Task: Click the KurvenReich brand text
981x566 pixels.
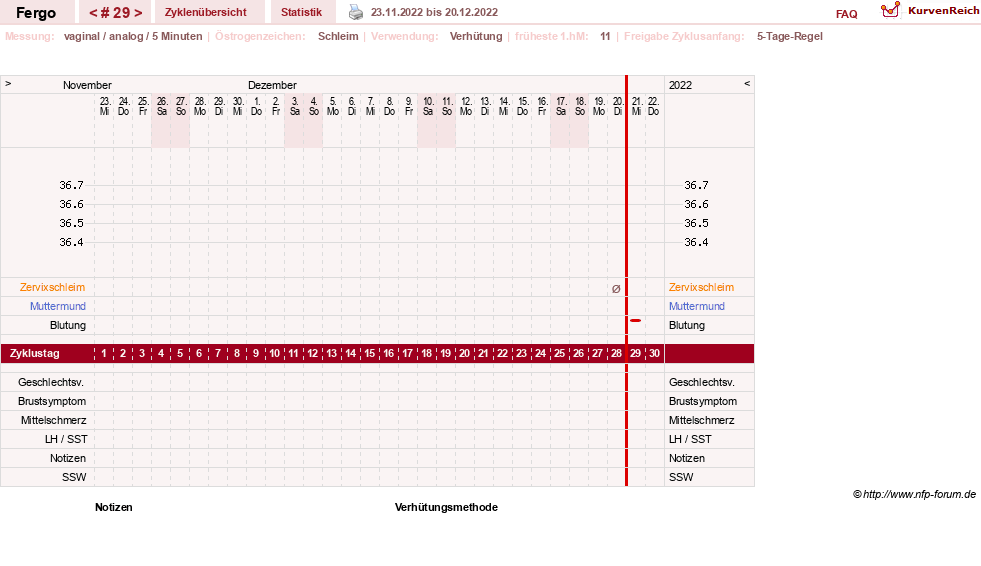Action: [x=943, y=11]
